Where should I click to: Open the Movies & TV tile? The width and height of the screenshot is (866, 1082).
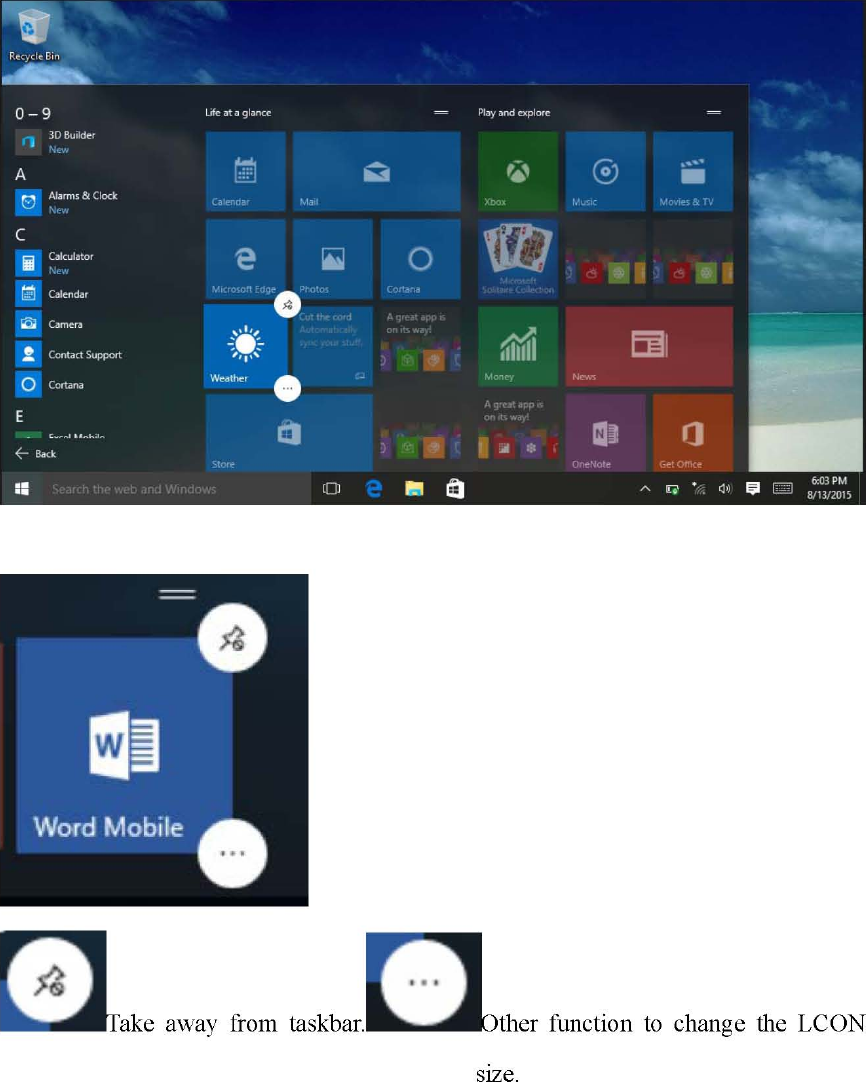(693, 171)
